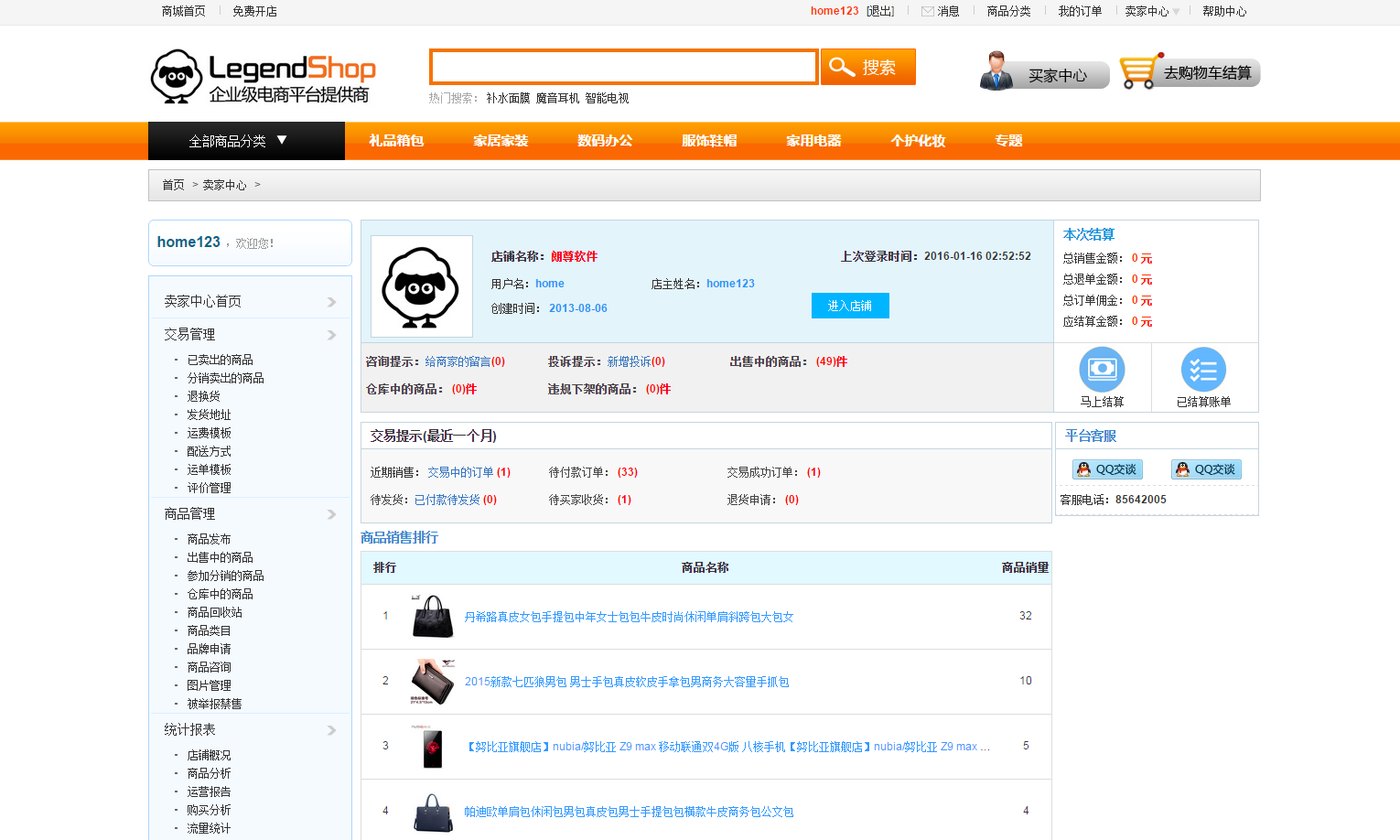Open 商品发布 in sidebar
This screenshot has width=1400, height=840.
210,539
